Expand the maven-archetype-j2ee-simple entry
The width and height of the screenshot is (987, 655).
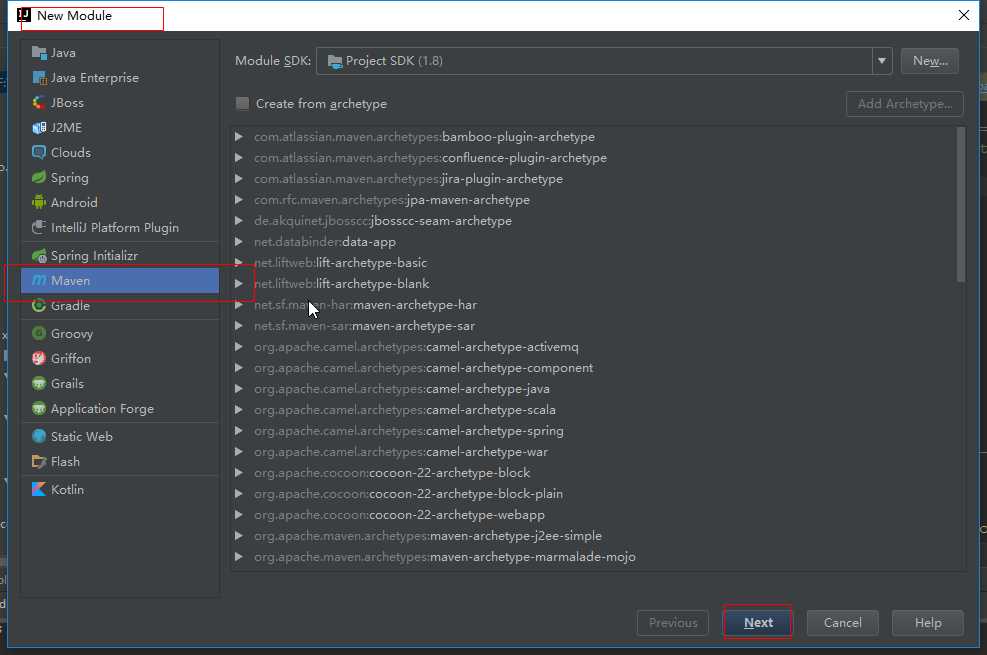click(x=239, y=536)
